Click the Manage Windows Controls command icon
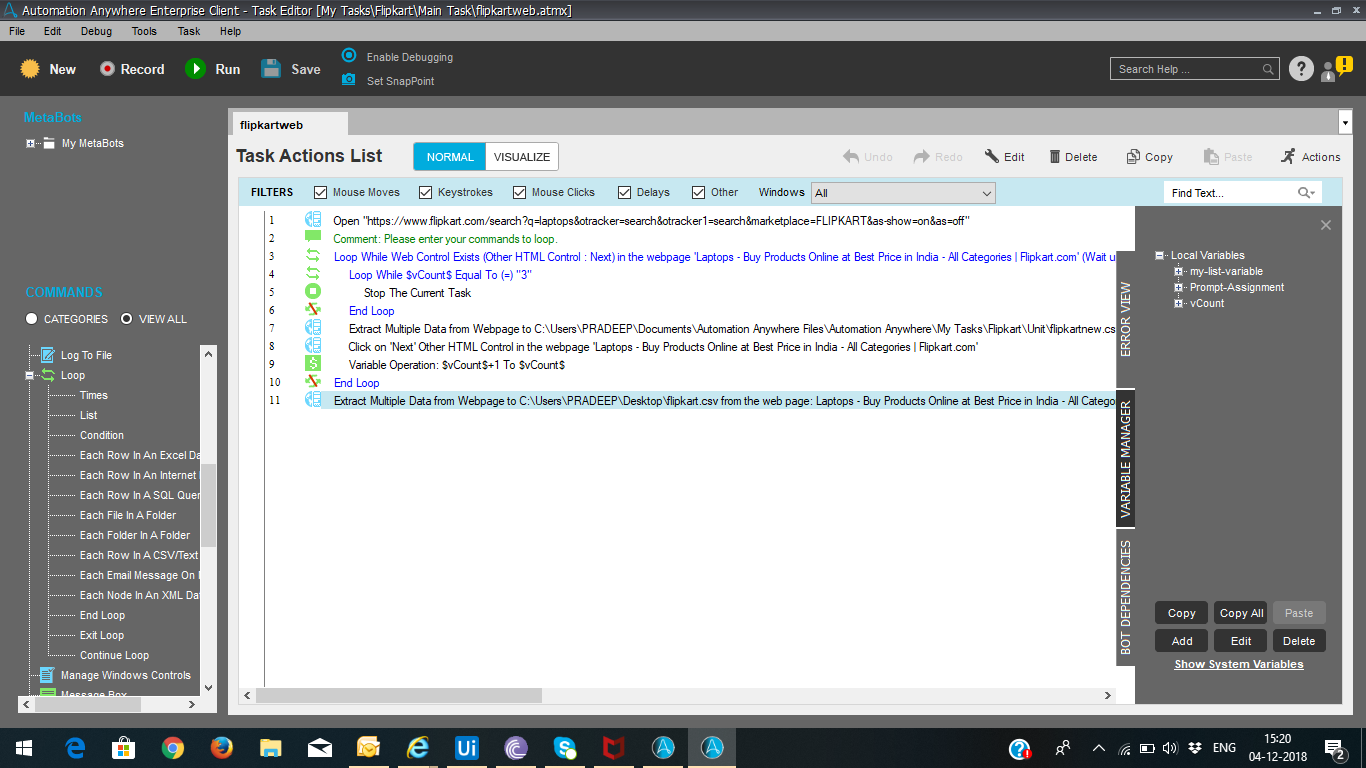 click(47, 675)
